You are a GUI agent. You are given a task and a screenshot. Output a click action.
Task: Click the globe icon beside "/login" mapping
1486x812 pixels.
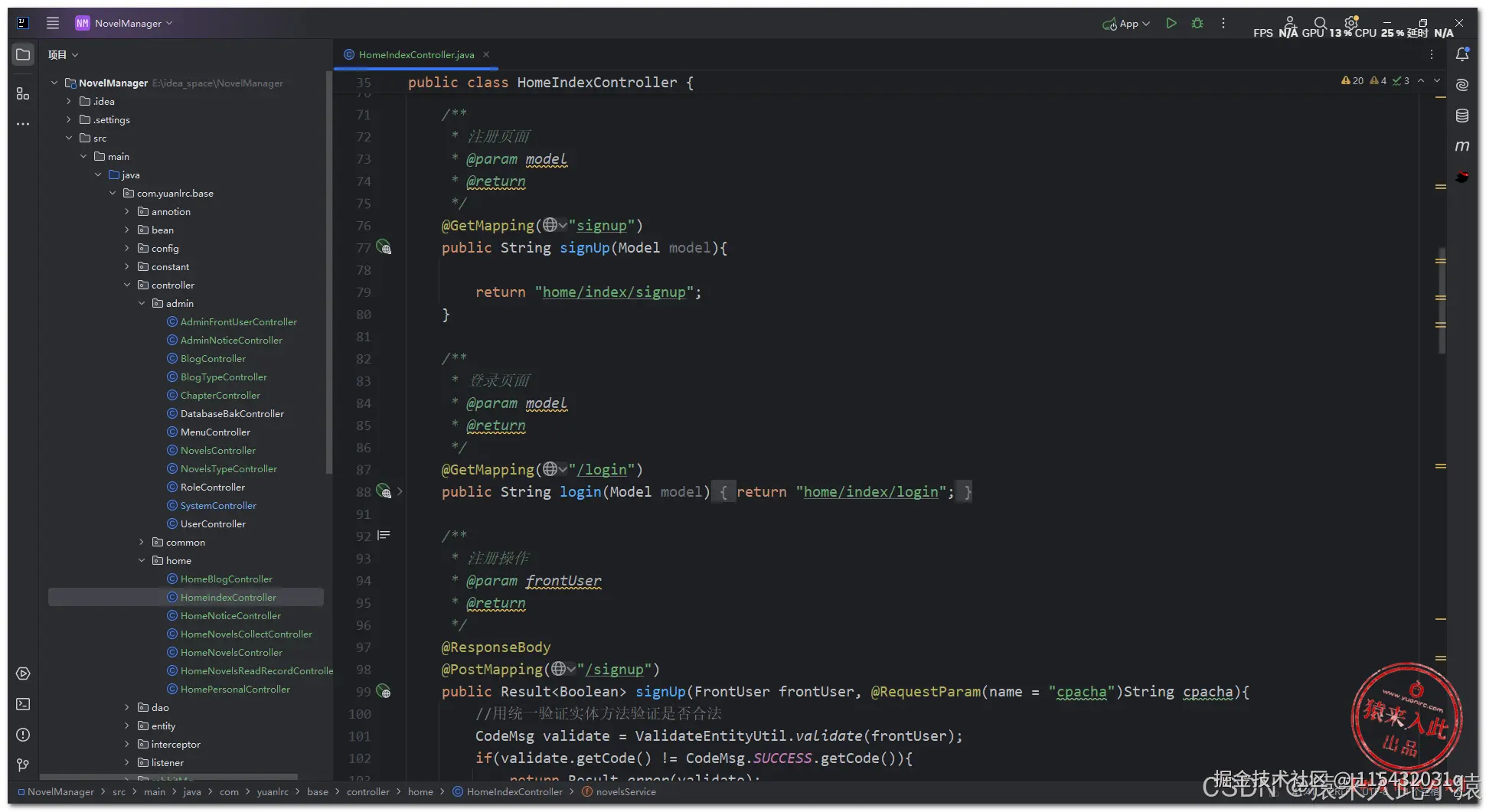(x=550, y=469)
